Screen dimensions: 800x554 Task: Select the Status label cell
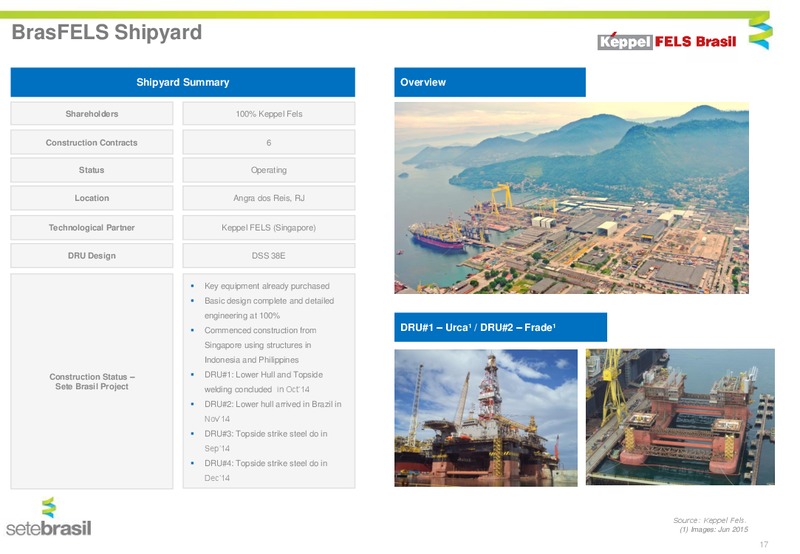(92, 170)
